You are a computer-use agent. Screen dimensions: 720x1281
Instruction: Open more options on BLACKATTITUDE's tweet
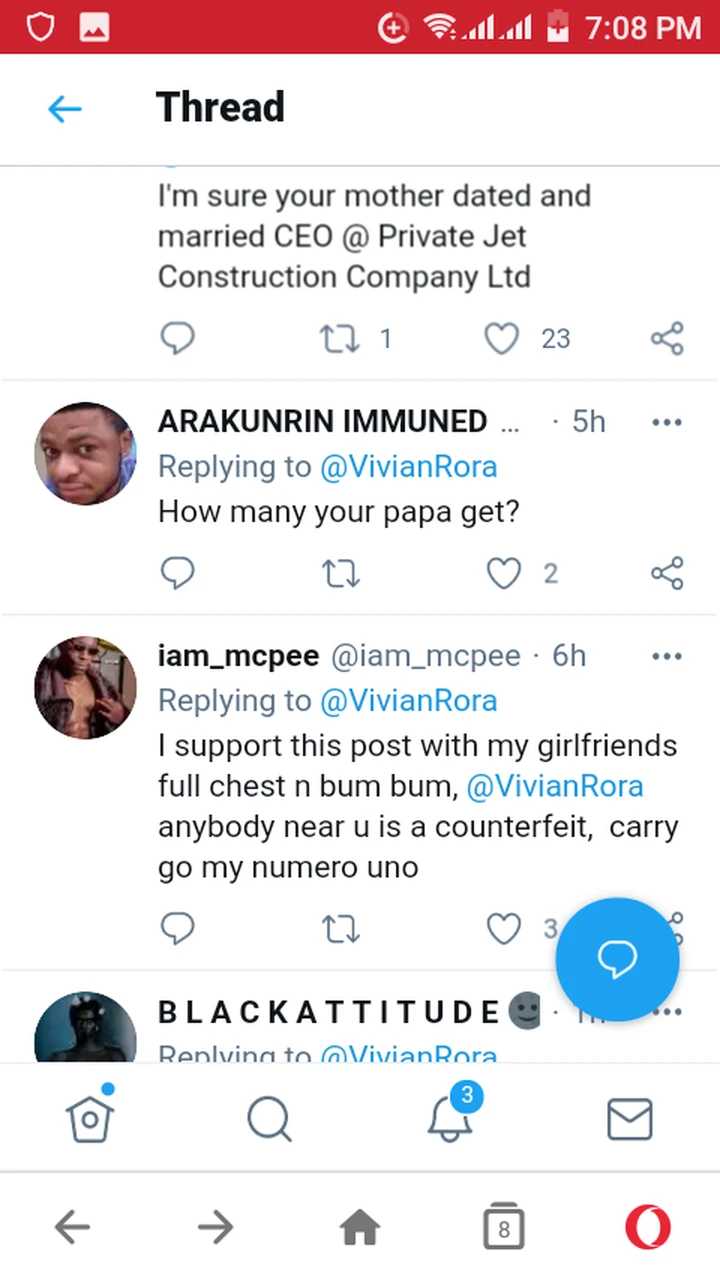coord(667,1012)
